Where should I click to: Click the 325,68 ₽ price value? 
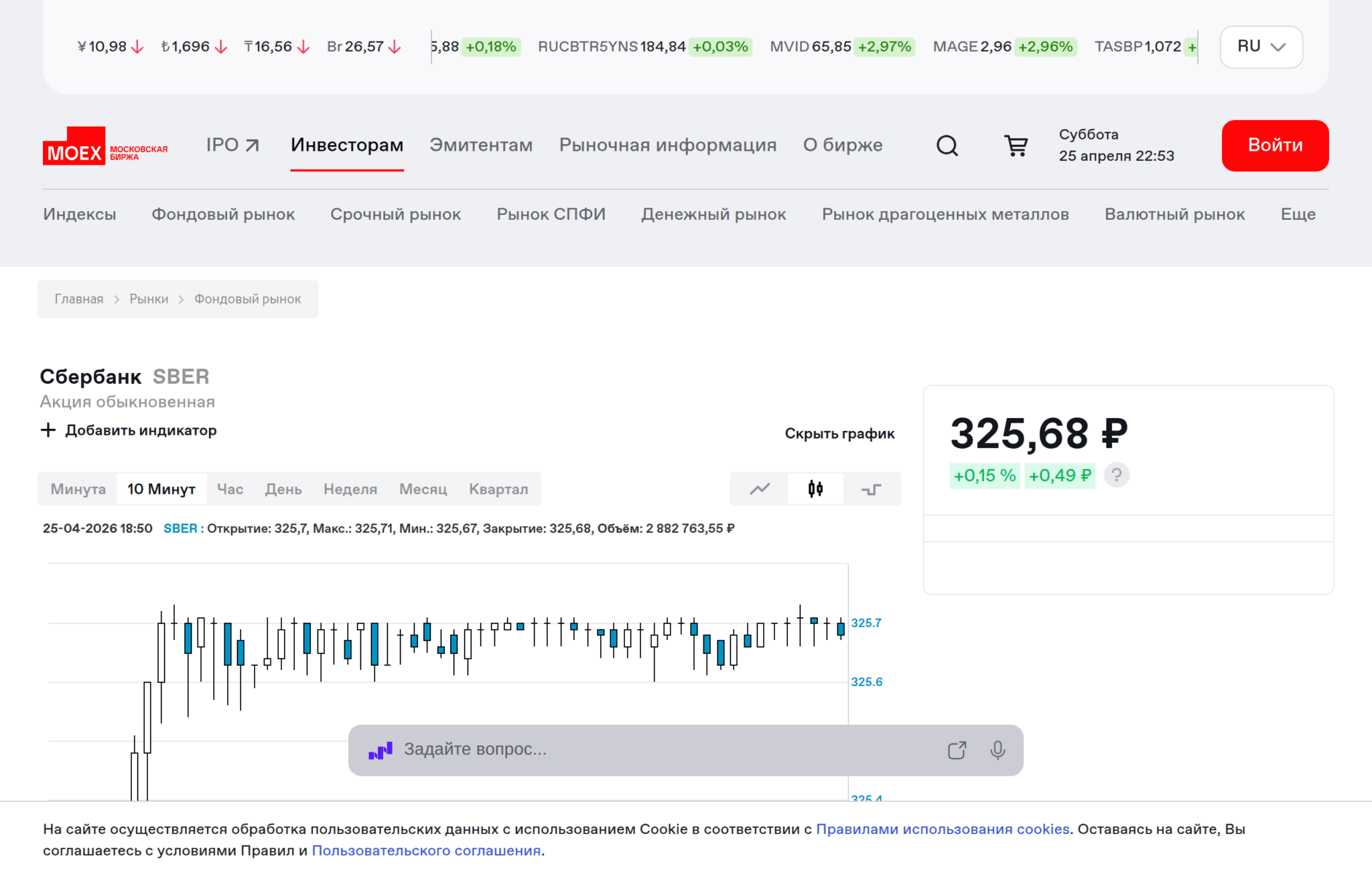click(x=1039, y=433)
